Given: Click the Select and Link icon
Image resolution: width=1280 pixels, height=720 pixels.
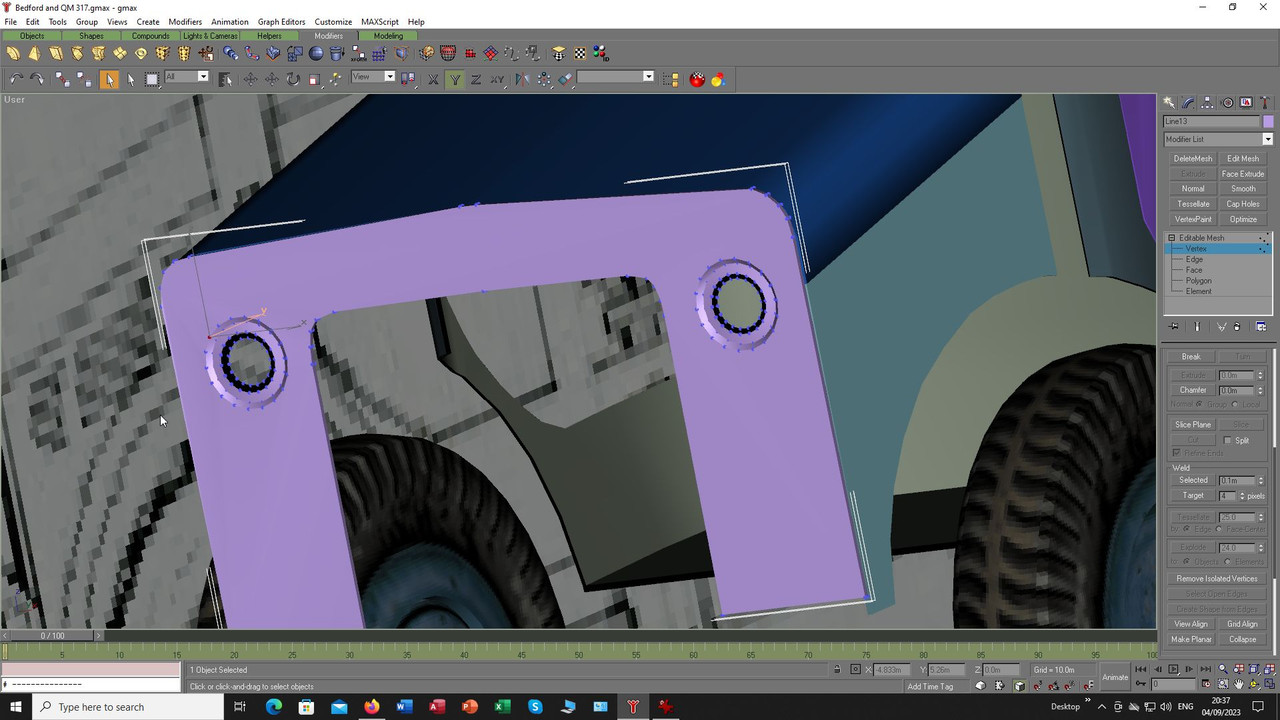Looking at the screenshot, I should [x=60, y=79].
